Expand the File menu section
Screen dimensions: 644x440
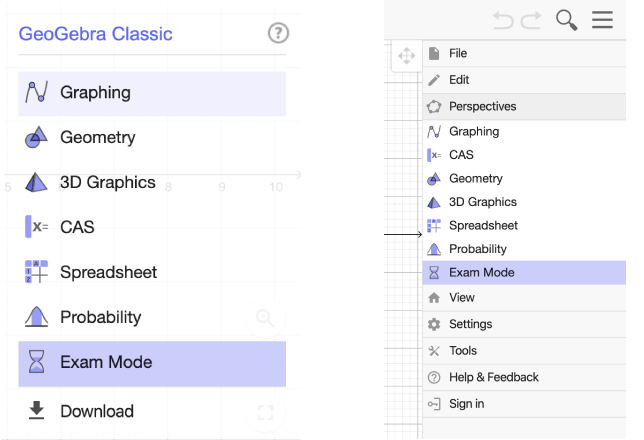click(524, 53)
